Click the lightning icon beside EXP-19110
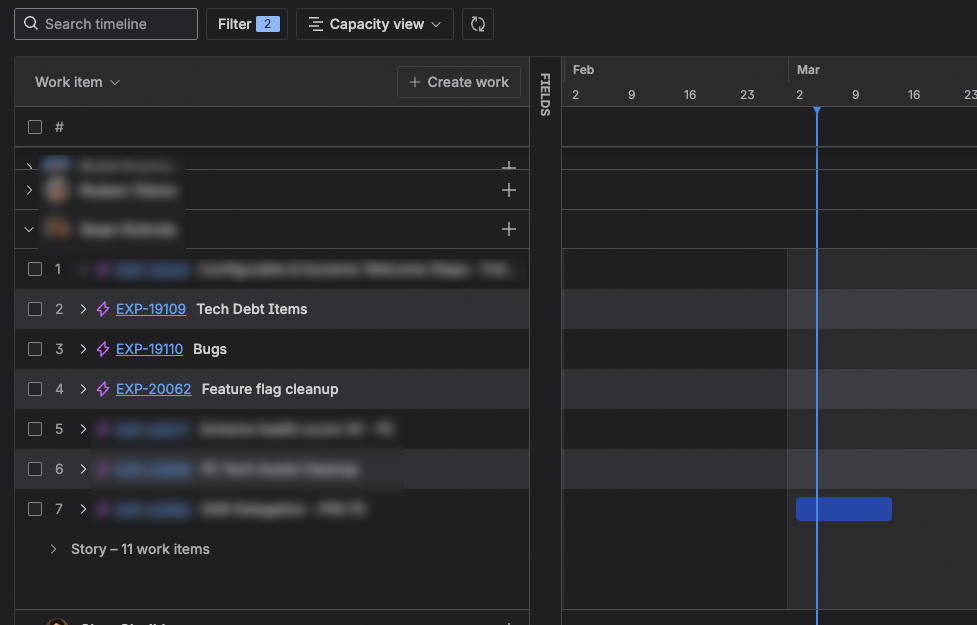Screen dimensions: 977x625 [x=103, y=349]
